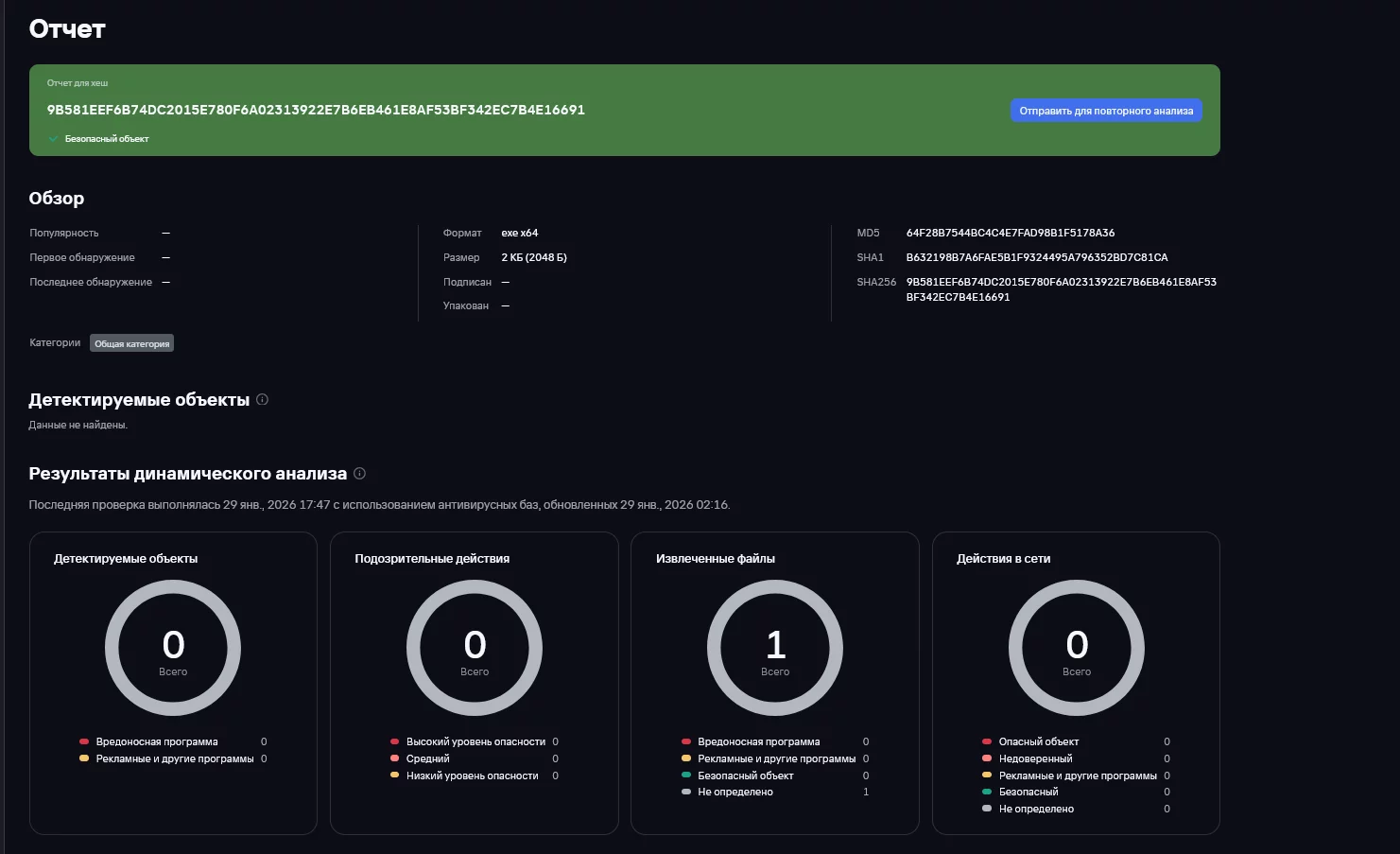Click the MD5 hash value

1010,233
